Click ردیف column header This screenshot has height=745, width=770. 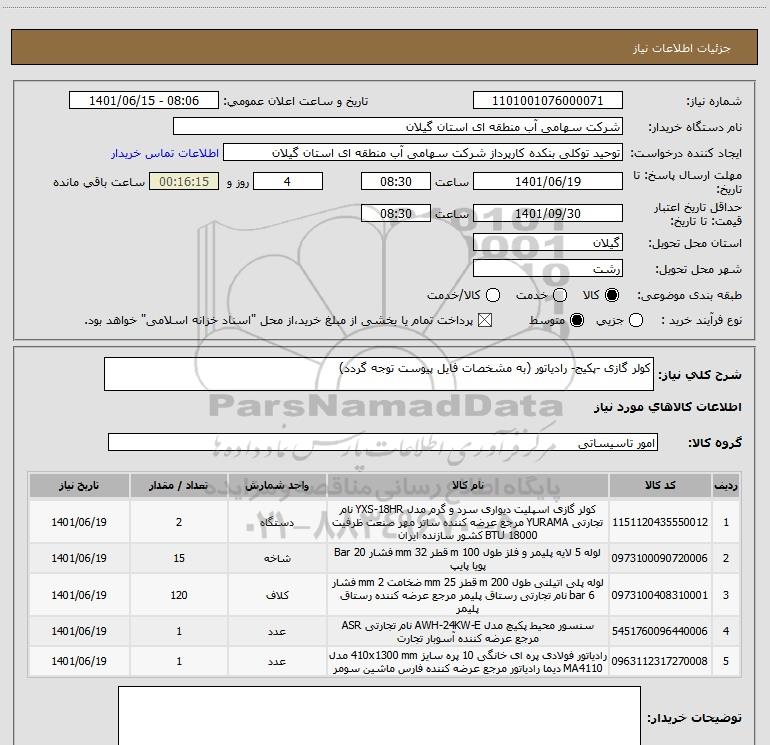coord(726,485)
